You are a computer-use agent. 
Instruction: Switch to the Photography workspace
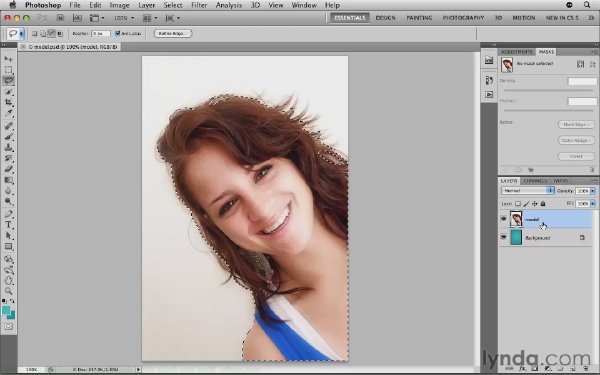click(x=463, y=18)
